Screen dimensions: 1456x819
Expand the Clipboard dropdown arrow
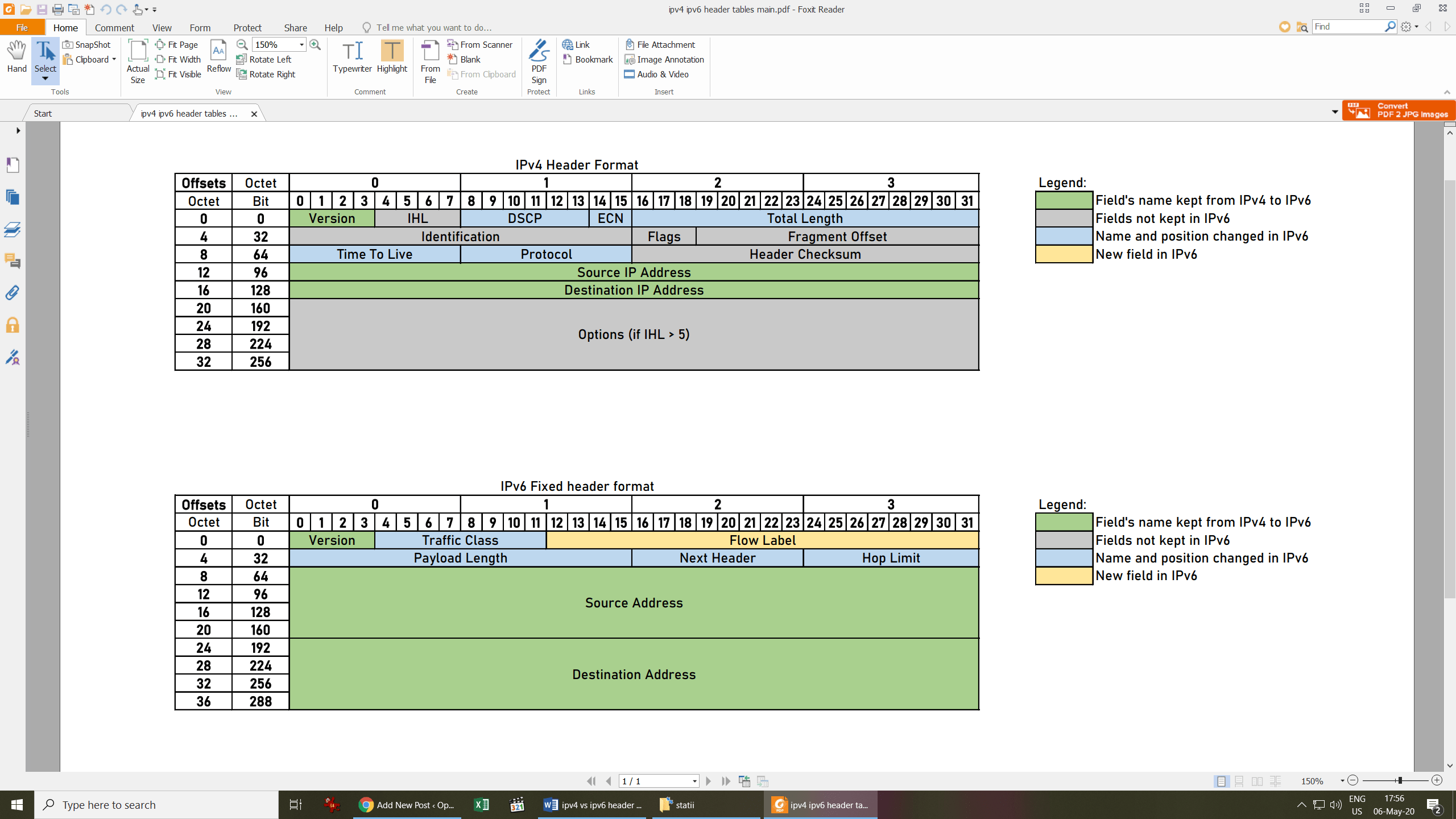(x=114, y=59)
